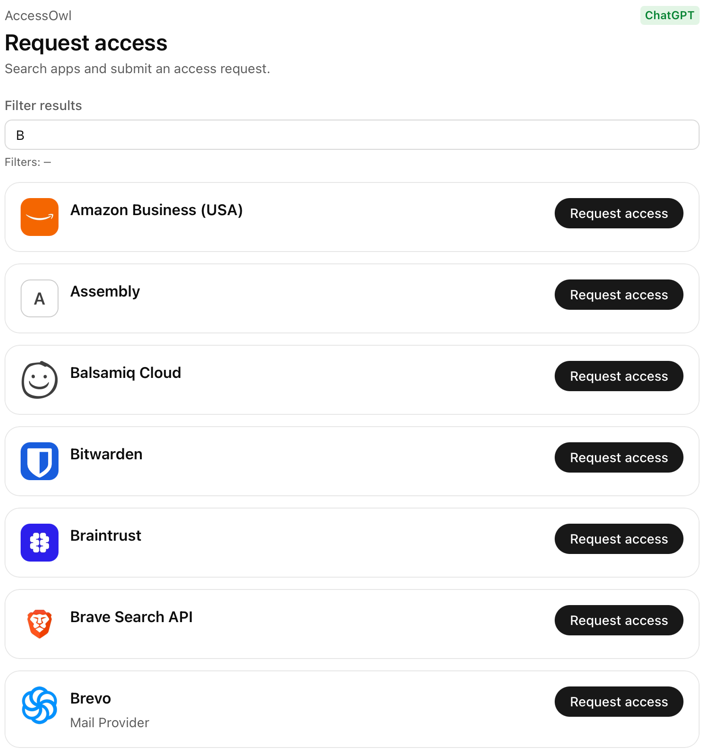The width and height of the screenshot is (706, 753).
Task: Select the Bitwarden app name
Action: (106, 454)
